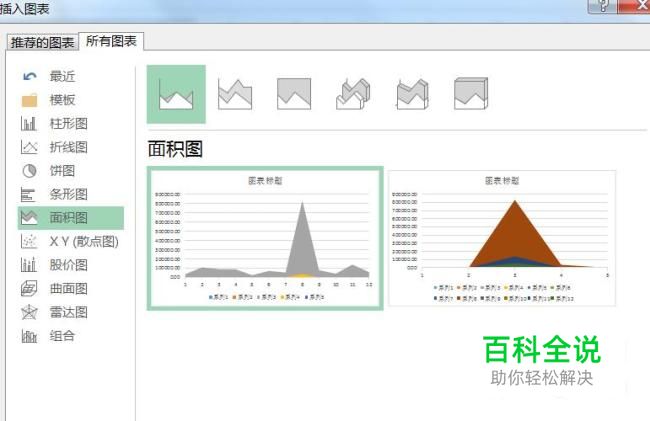Image resolution: width=650 pixels, height=421 pixels.
Task: Select the 折线图 category label
Action: point(68,147)
